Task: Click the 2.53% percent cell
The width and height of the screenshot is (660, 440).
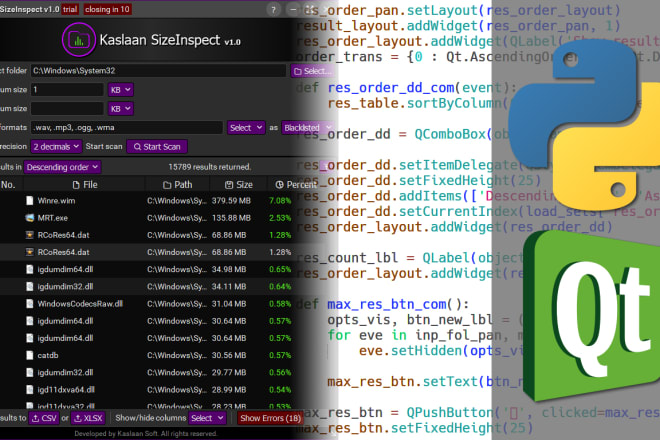Action: [x=280, y=218]
